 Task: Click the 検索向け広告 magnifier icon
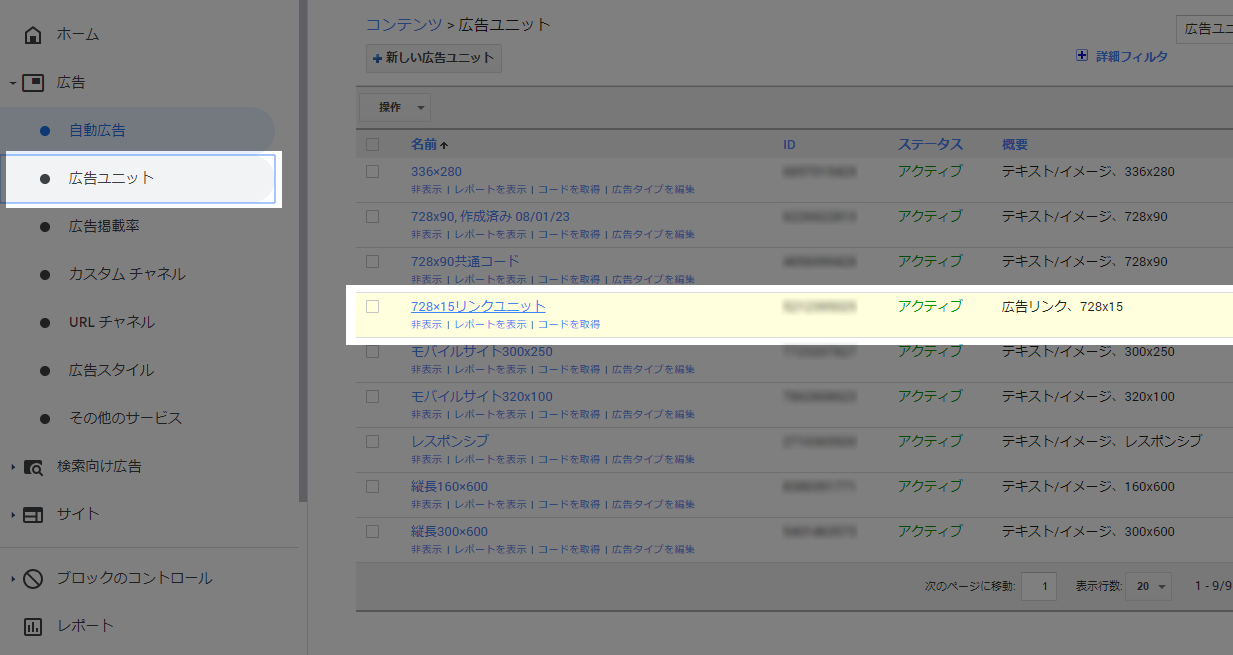coord(32,466)
